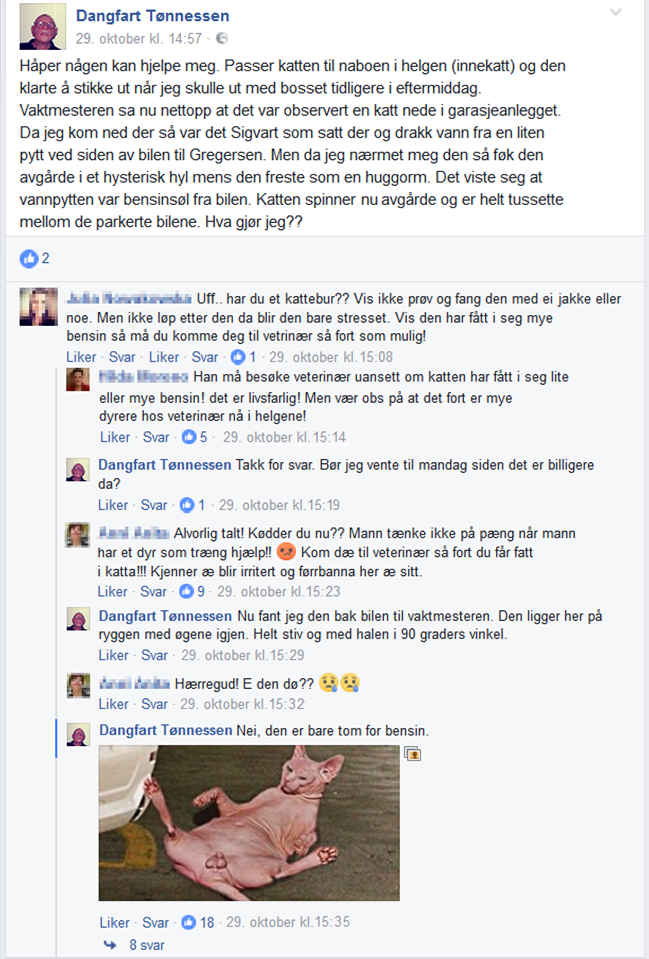
Task: Click the album icon beside cat photo
Action: coord(413,754)
